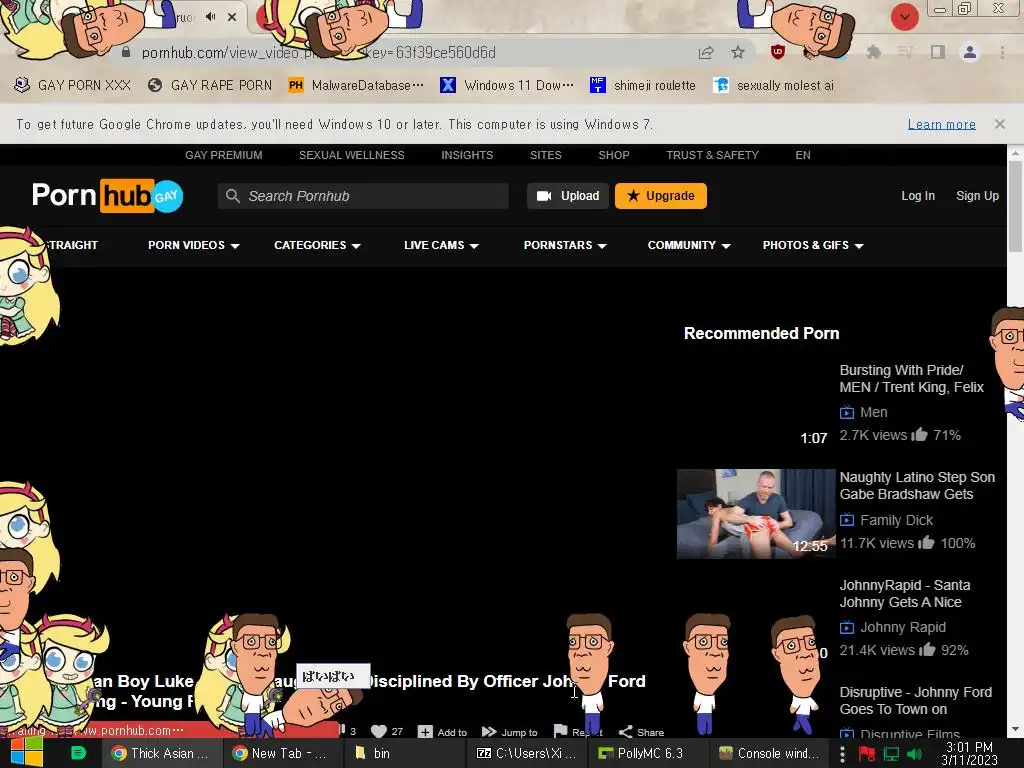Click the taskbar clock showing 3:01 PM

pyautogui.click(x=969, y=753)
